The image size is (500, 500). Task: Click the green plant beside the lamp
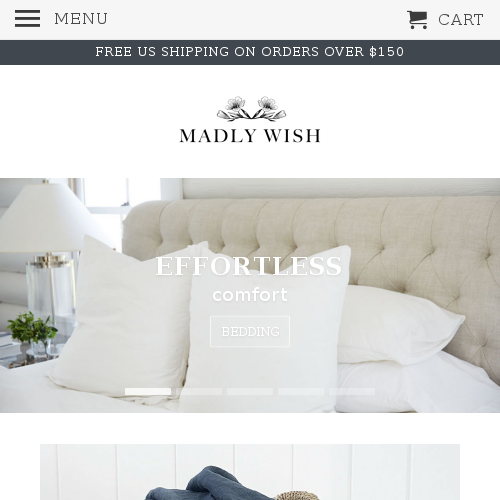(x=32, y=328)
